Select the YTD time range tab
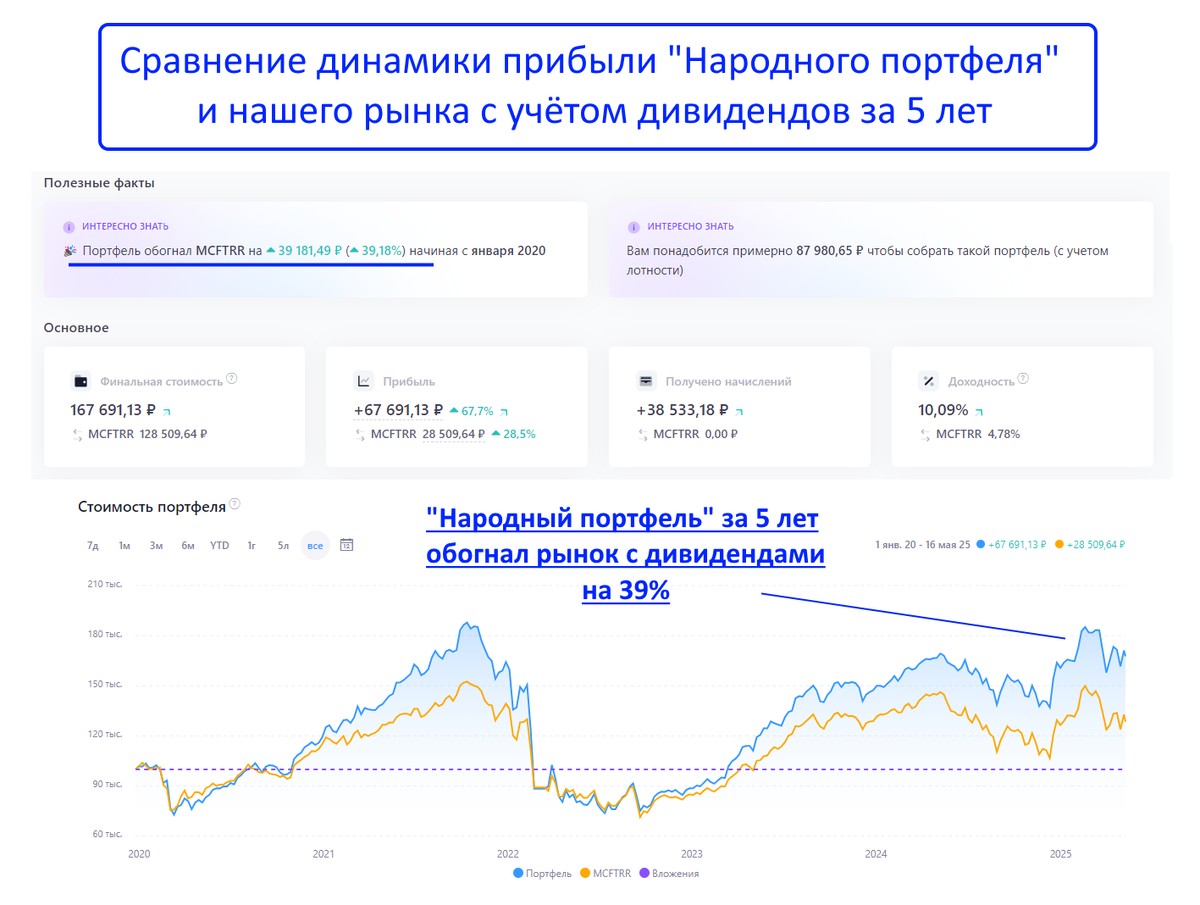The width and height of the screenshot is (1200, 905). click(x=219, y=545)
